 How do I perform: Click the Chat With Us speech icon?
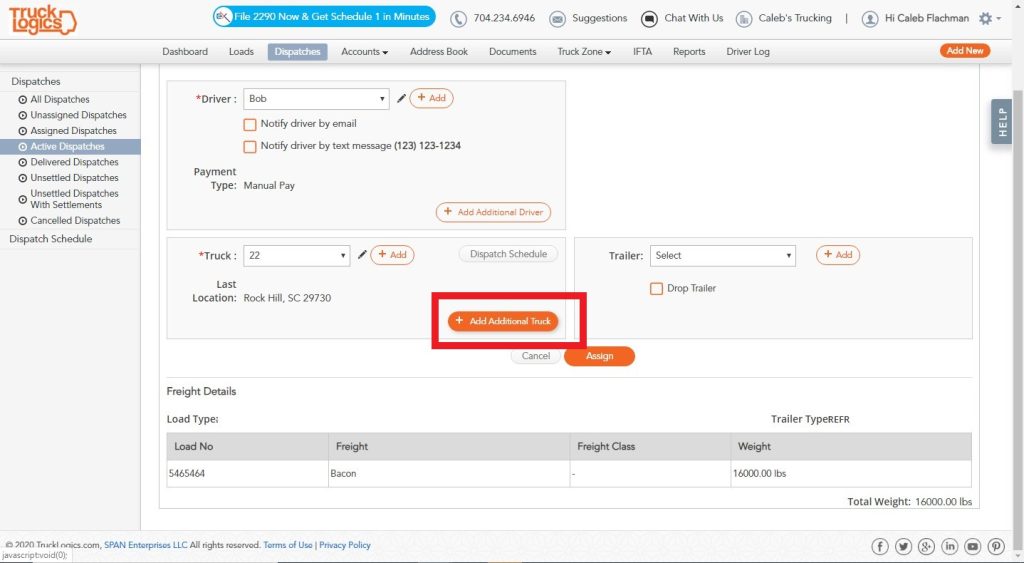click(649, 19)
